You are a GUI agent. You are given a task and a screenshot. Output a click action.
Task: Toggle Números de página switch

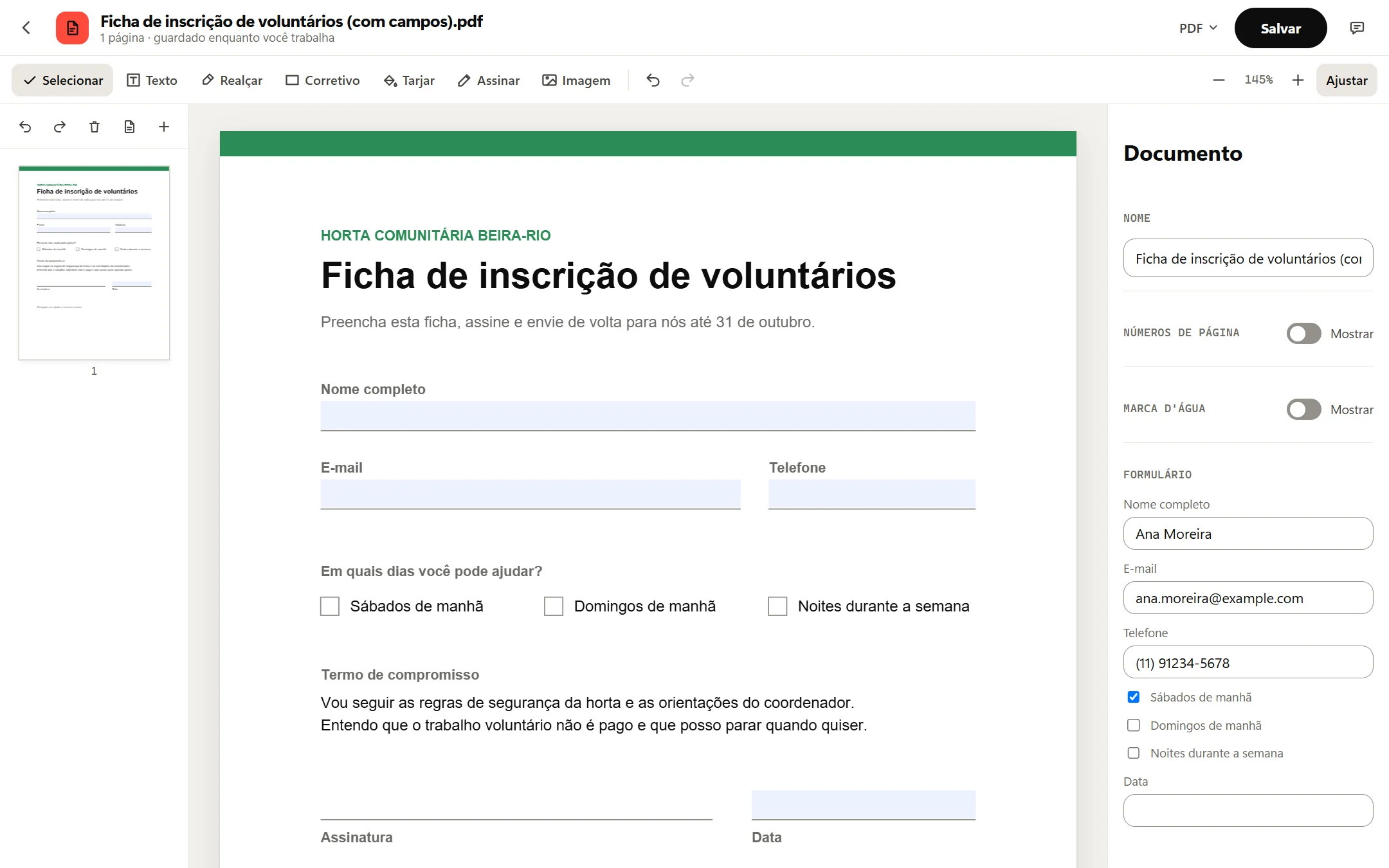point(1303,333)
